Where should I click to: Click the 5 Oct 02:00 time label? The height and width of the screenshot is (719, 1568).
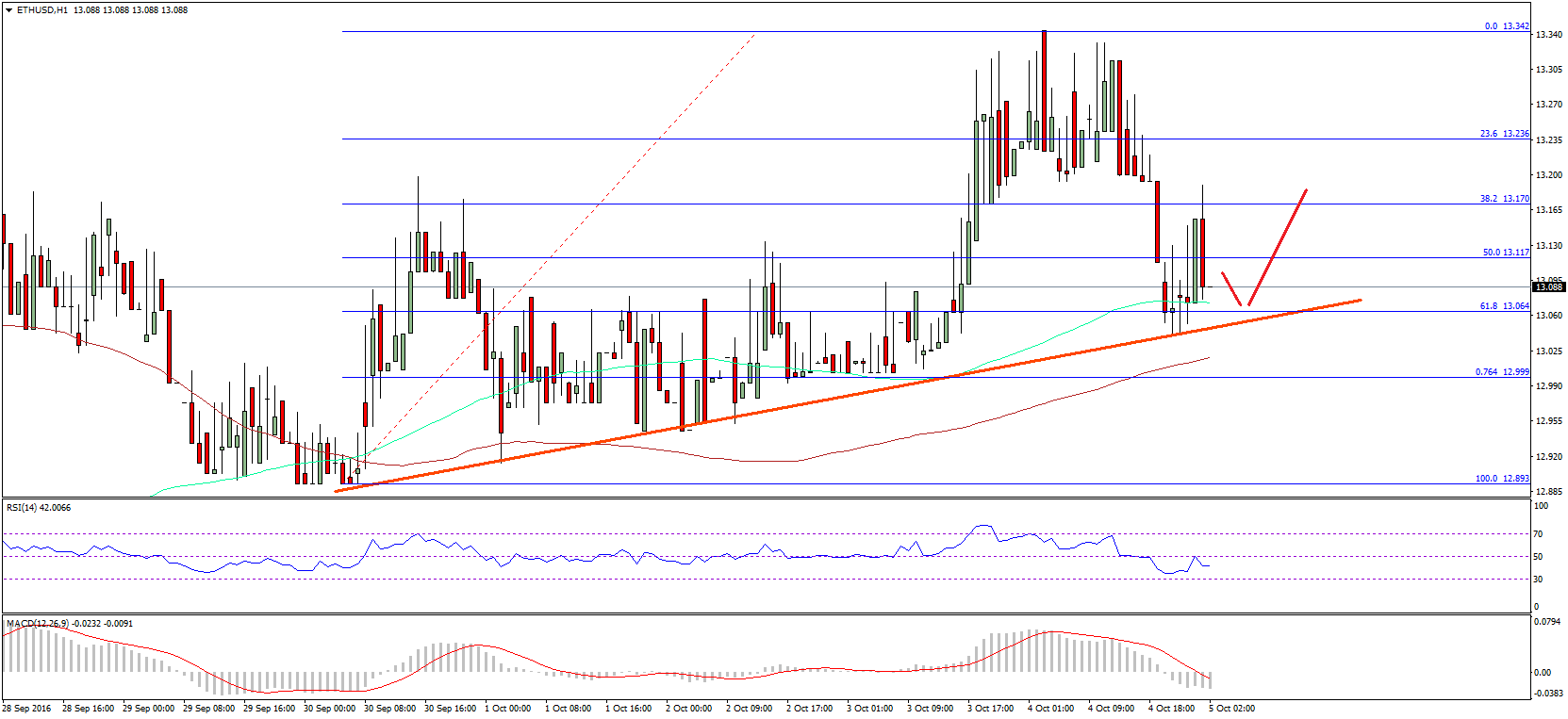[x=1232, y=709]
